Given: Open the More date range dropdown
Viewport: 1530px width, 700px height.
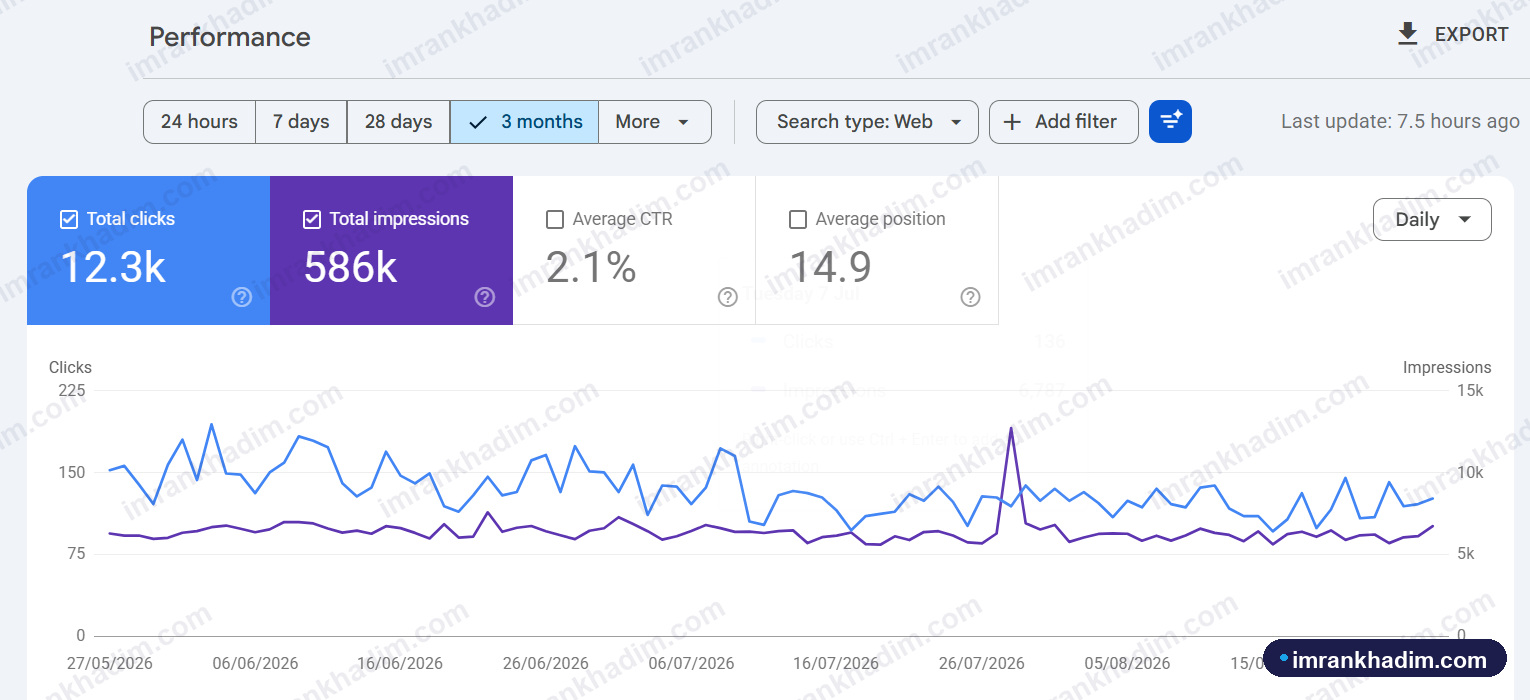Looking at the screenshot, I should 655,122.
